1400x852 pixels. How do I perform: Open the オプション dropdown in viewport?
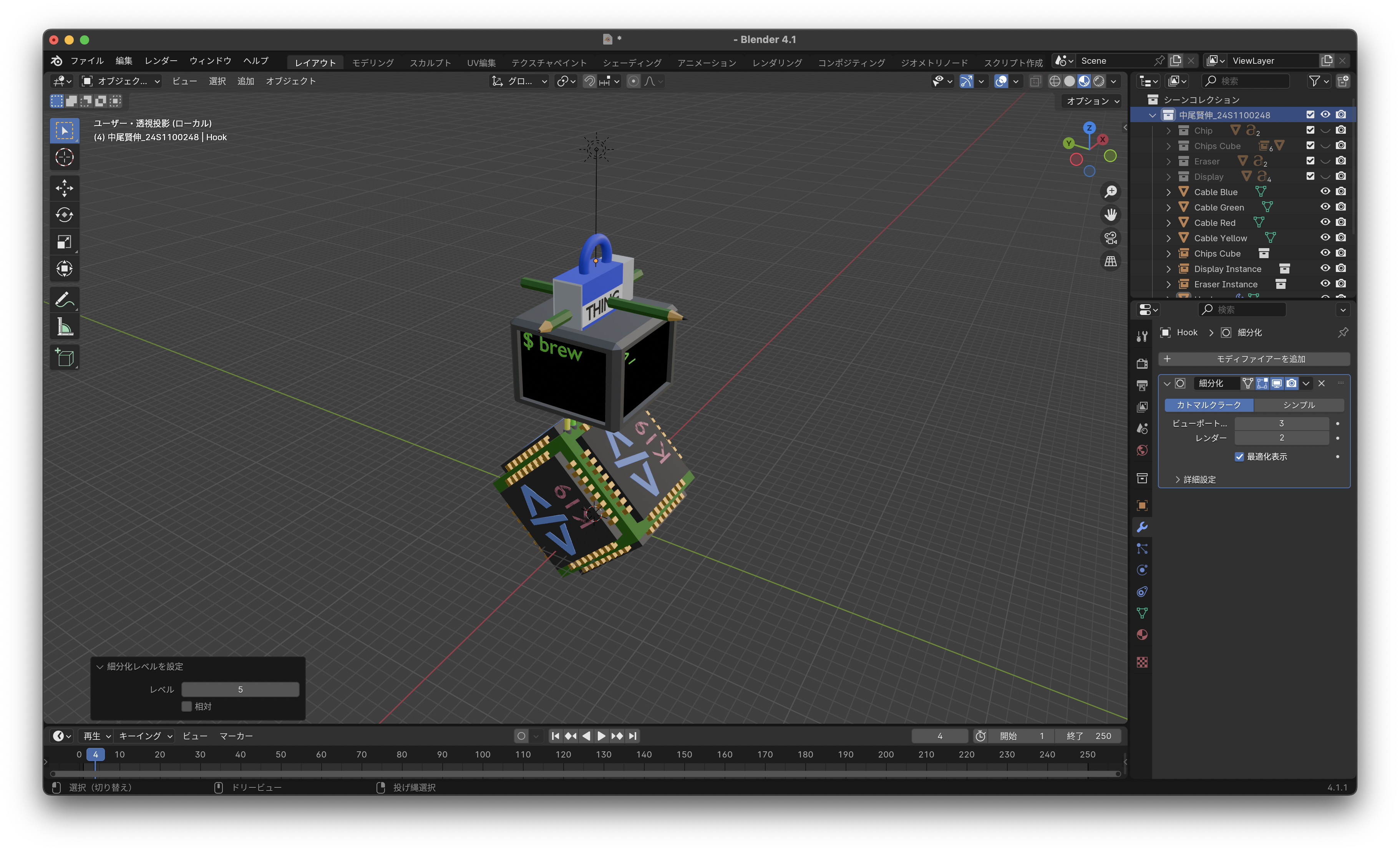[1092, 101]
